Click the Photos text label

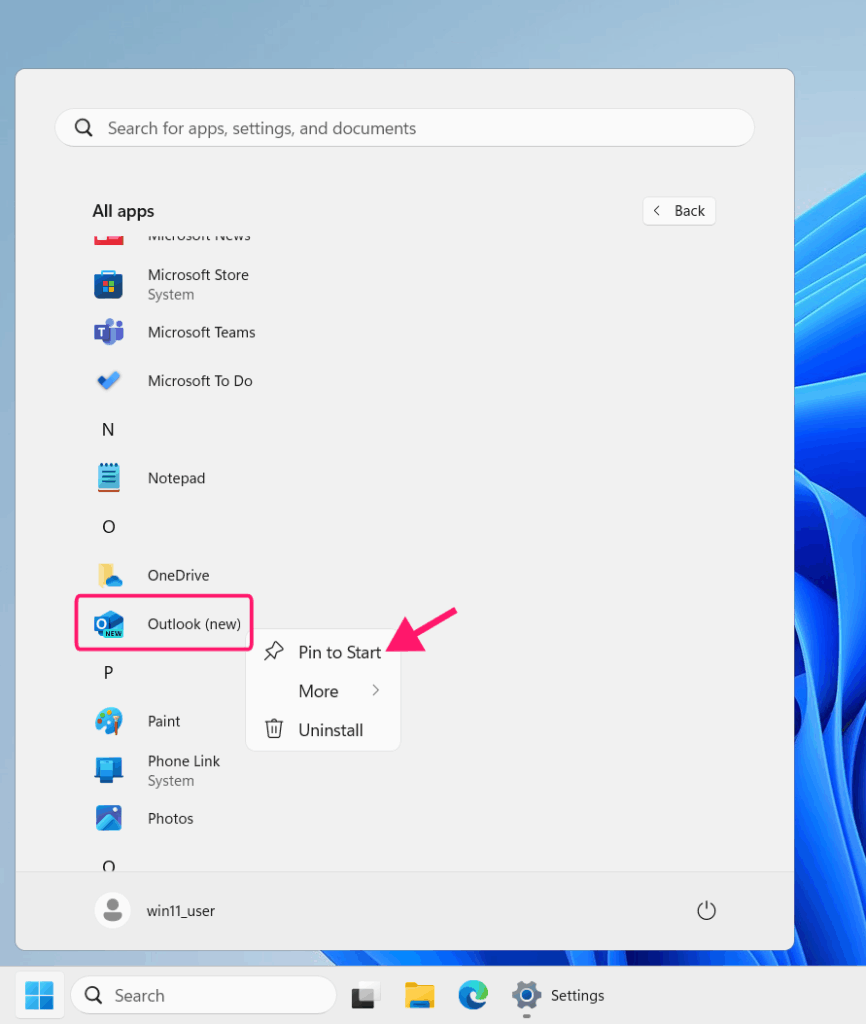click(x=170, y=818)
